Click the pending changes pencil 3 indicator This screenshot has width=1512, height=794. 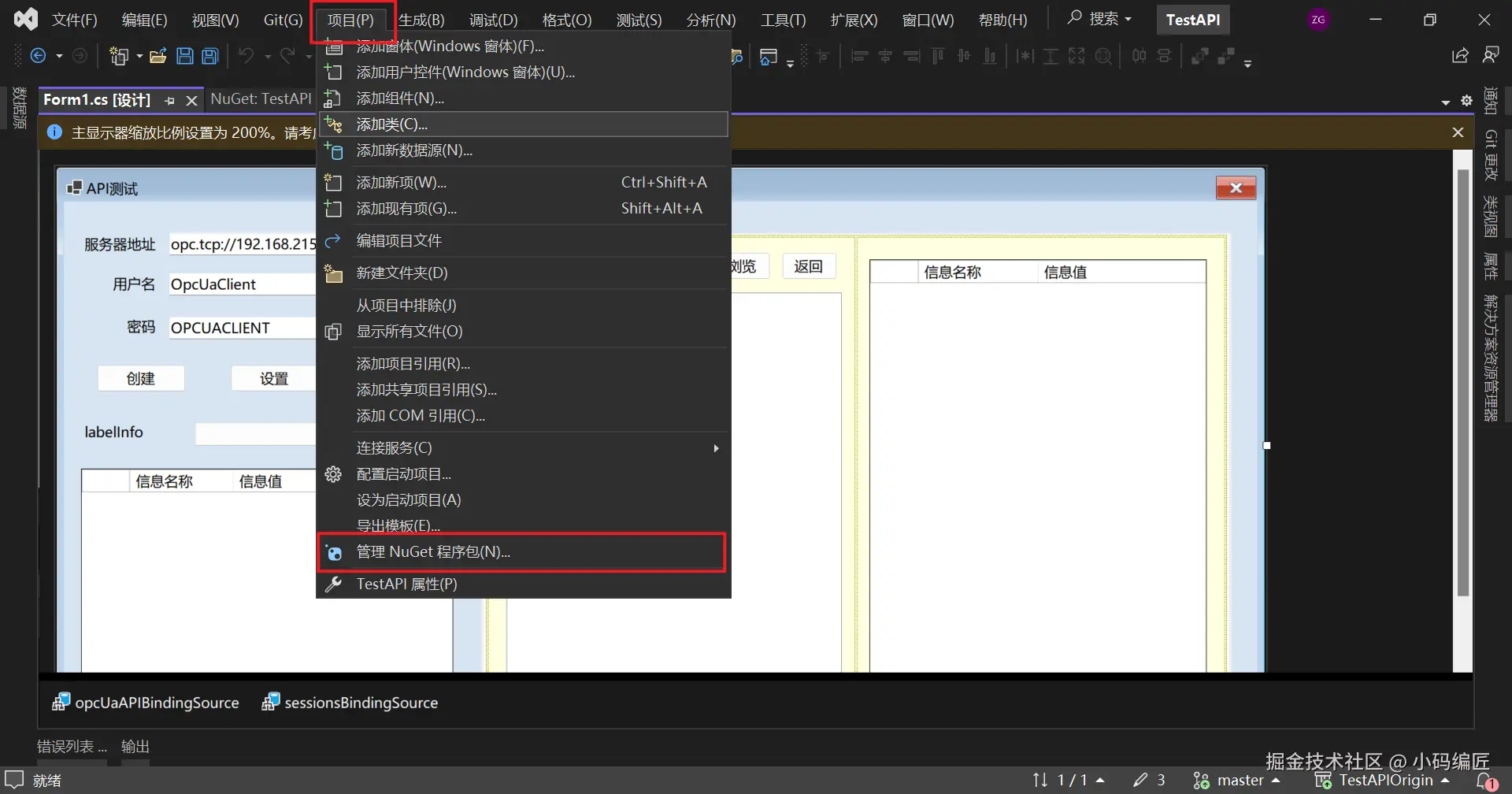tap(1149, 781)
